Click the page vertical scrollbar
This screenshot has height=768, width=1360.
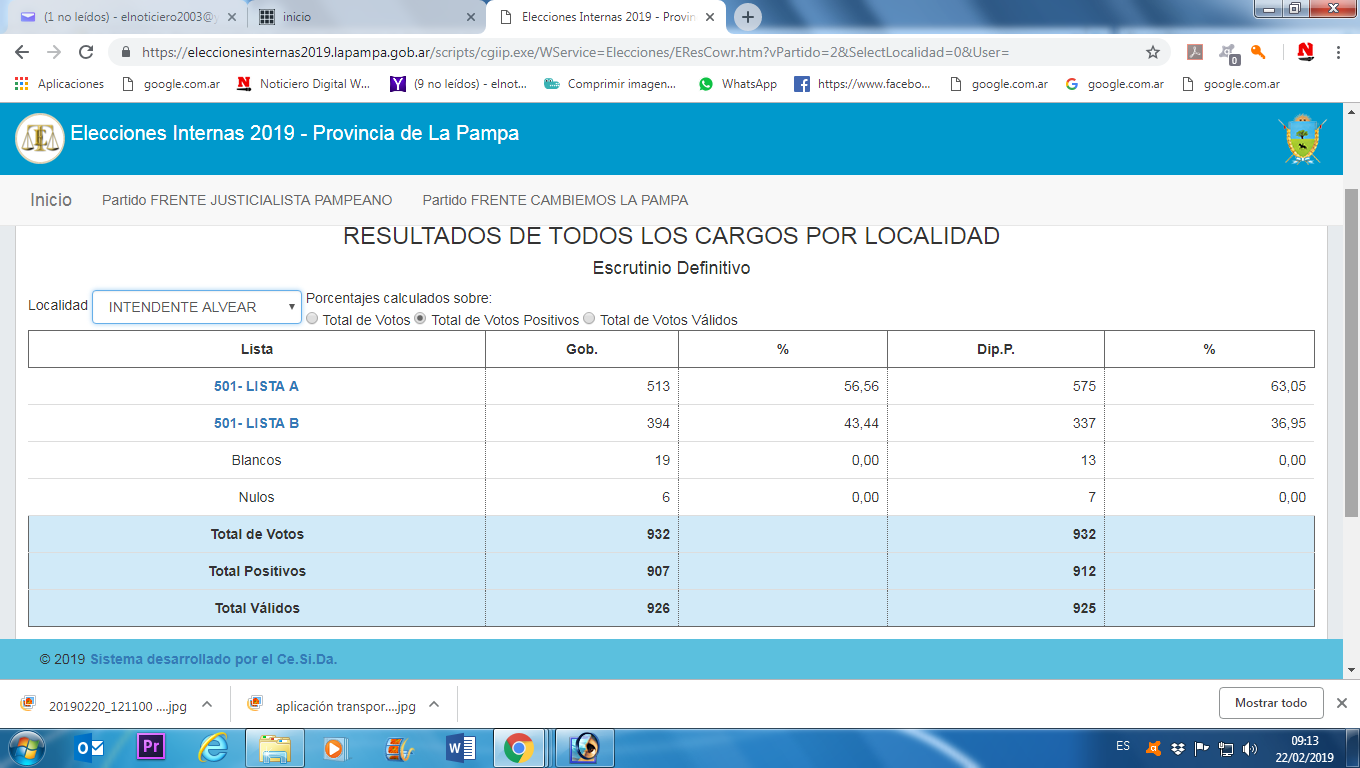[1351, 352]
